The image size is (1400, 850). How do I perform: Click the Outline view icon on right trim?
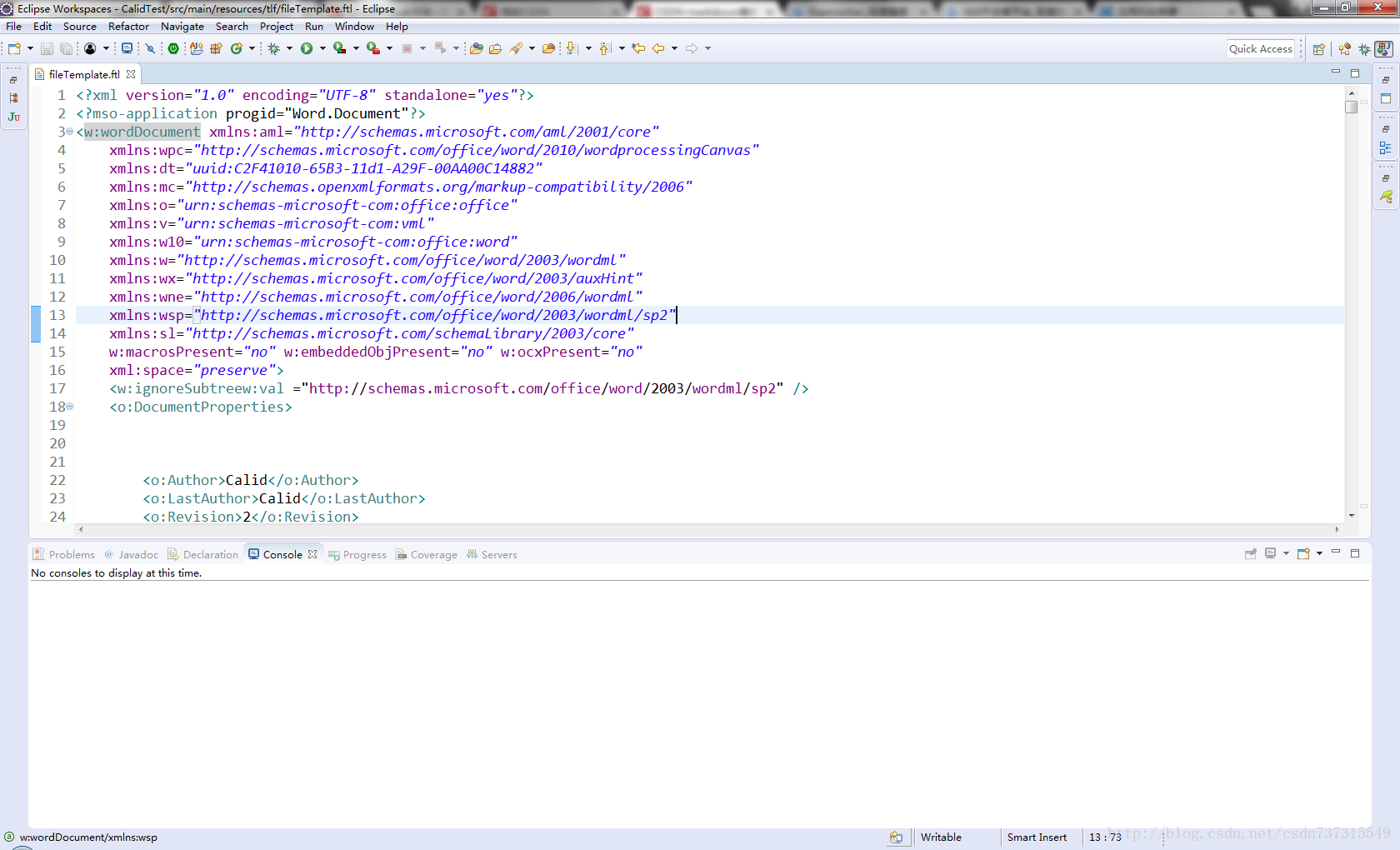(1385, 147)
